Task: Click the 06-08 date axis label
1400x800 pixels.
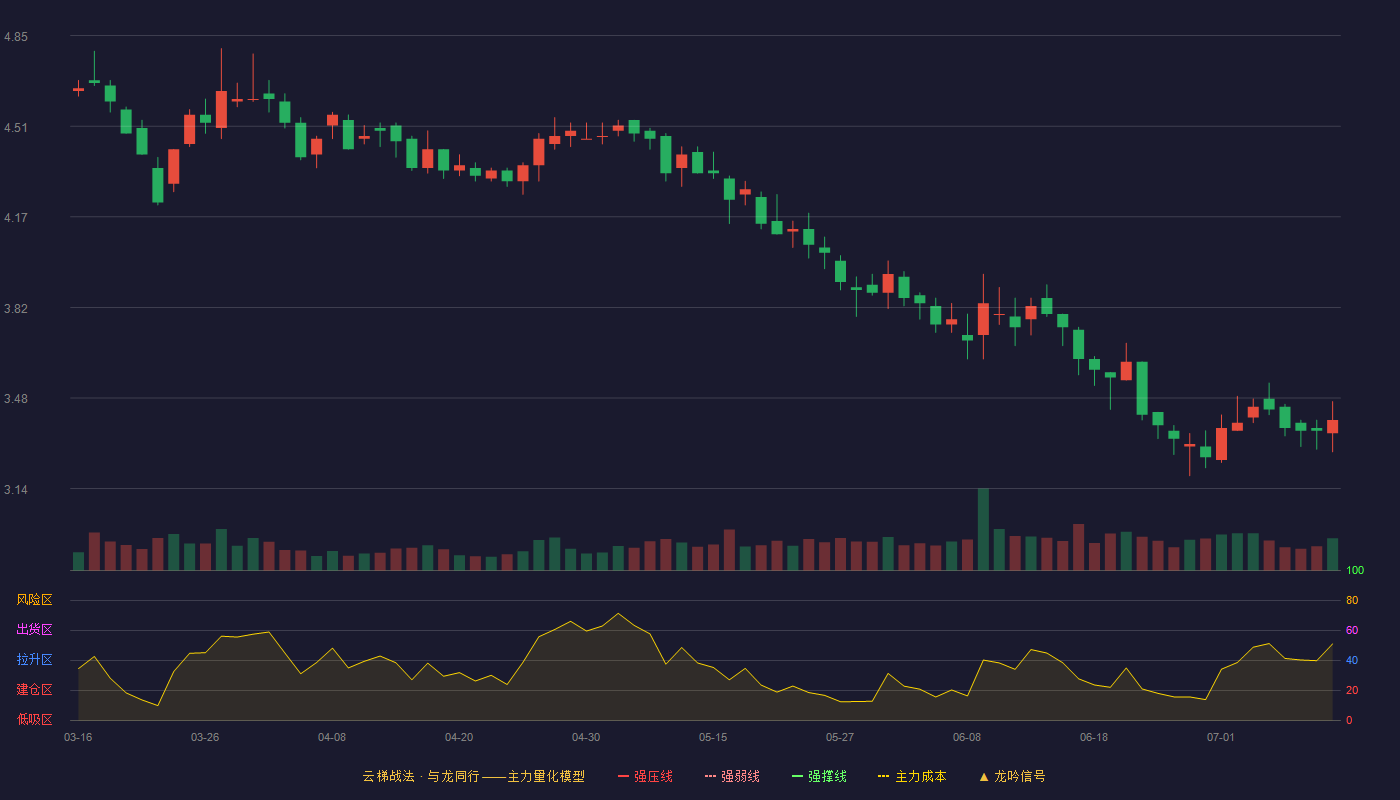Action: pyautogui.click(x=967, y=737)
